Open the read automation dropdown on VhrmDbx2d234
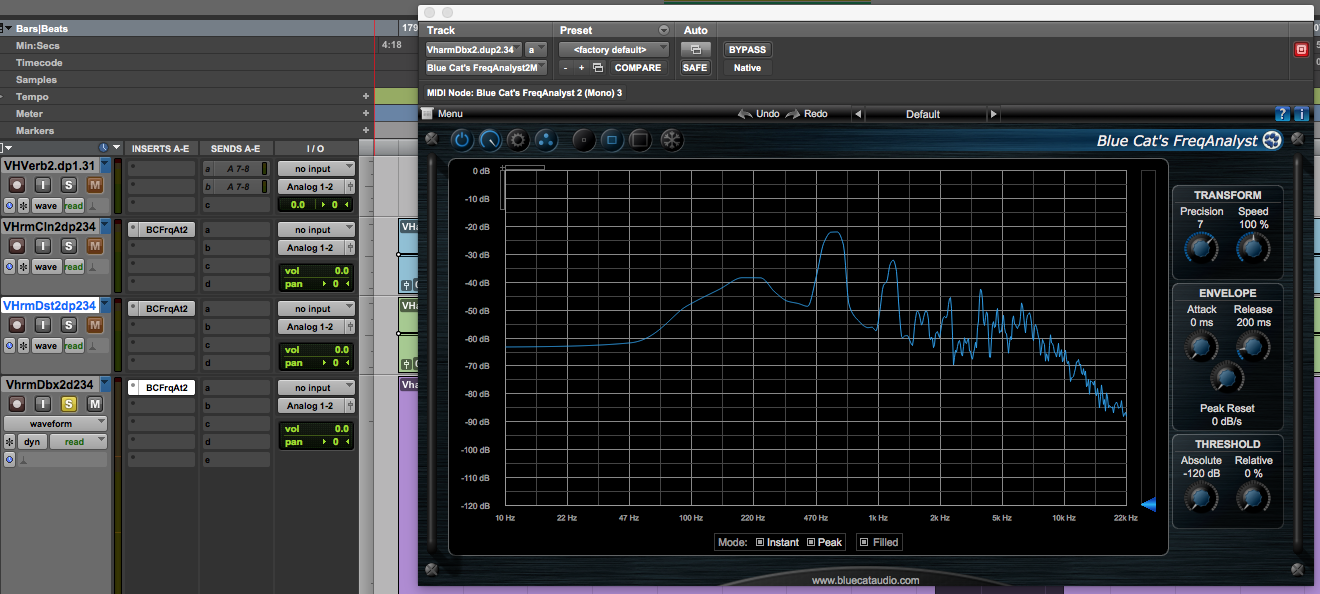The height and width of the screenshot is (594, 1320). click(80, 442)
